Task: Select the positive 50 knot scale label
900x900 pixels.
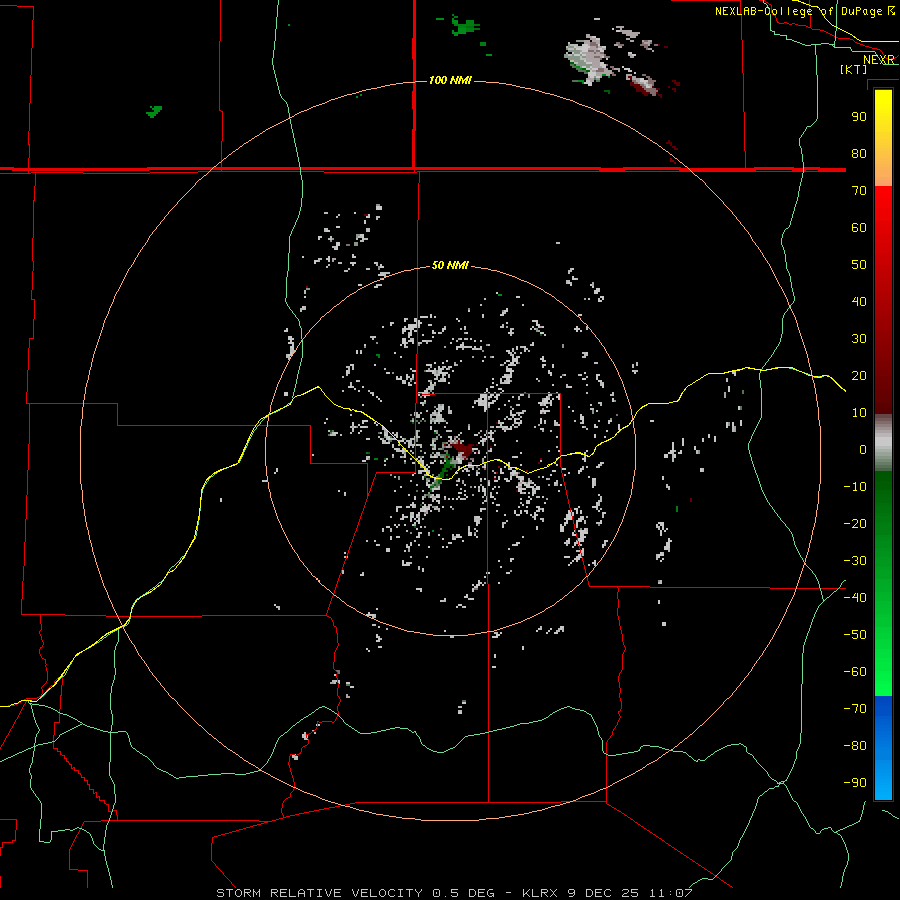Action: [859, 265]
